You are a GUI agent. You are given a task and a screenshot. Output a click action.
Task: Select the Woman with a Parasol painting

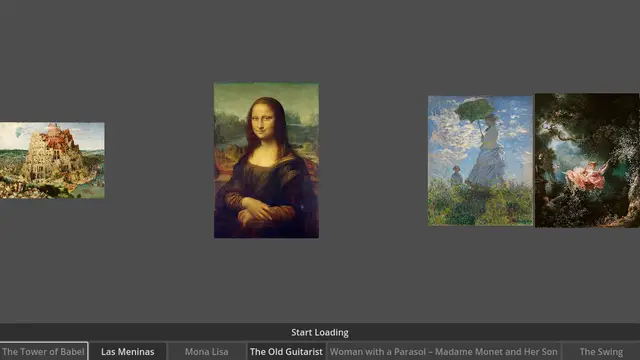coord(480,161)
